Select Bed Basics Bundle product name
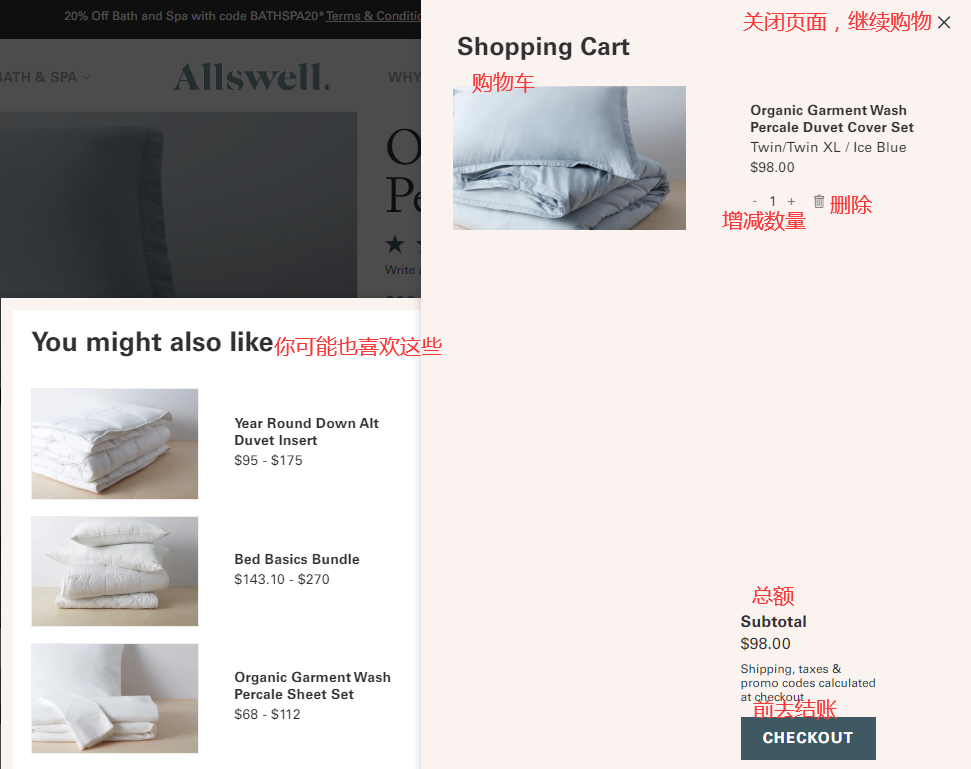The width and height of the screenshot is (971, 769). point(297,559)
